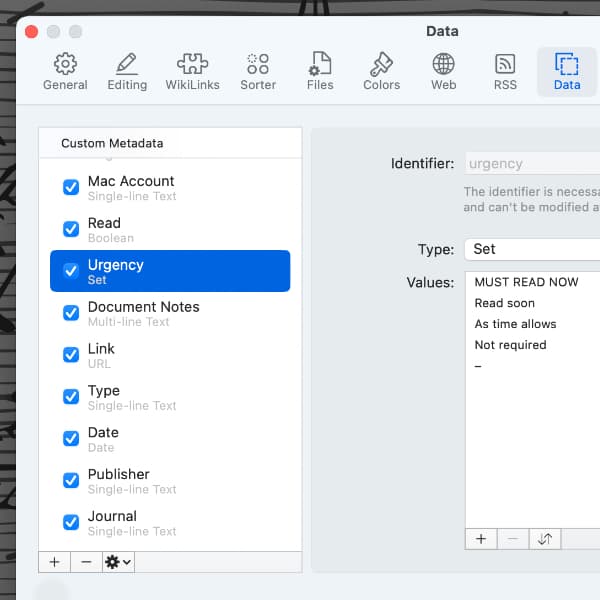This screenshot has height=600, width=600.
Task: Select the Document Notes metadata row
Action: click(x=170, y=313)
